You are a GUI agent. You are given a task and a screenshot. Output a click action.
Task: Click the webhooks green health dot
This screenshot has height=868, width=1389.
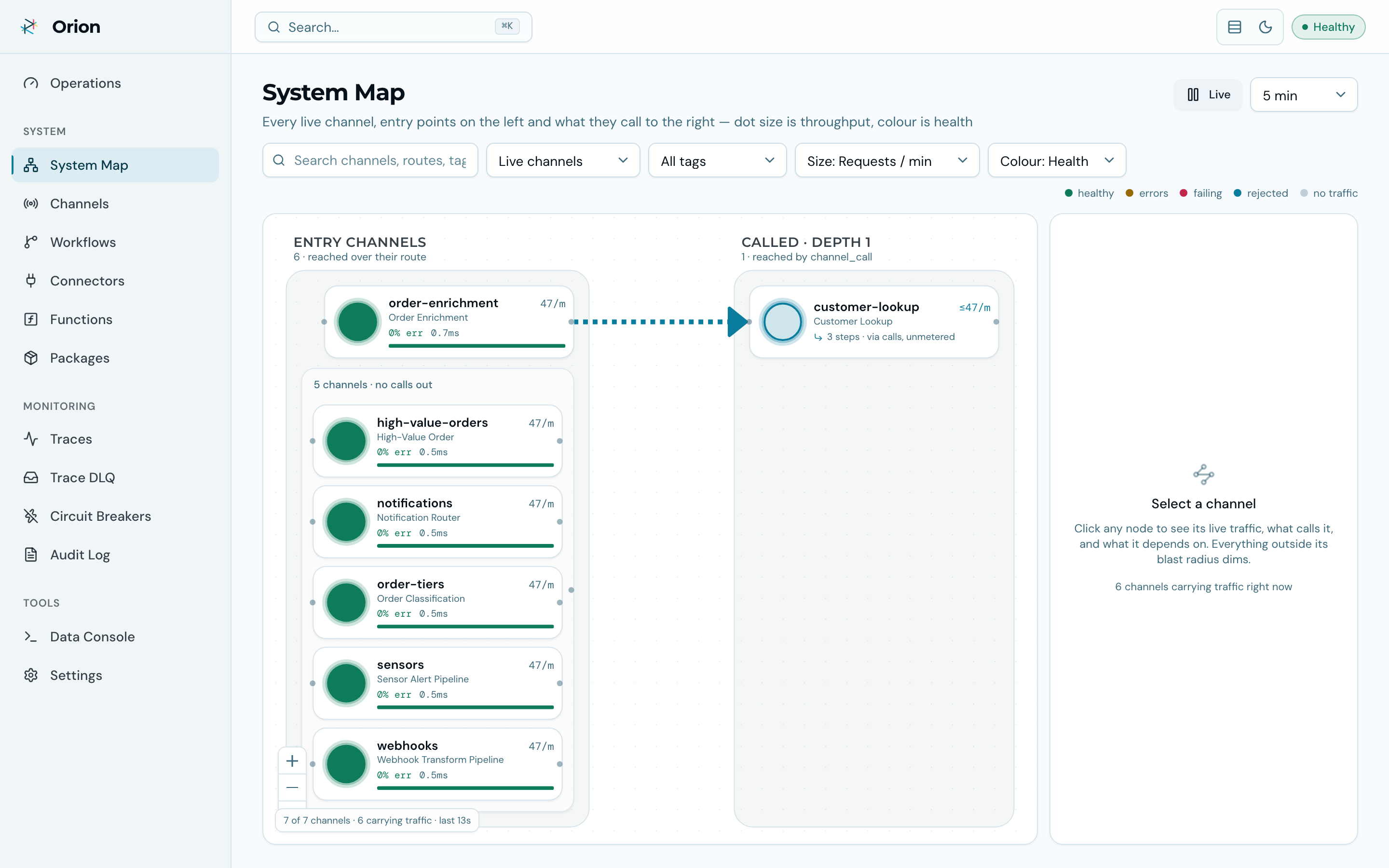(346, 763)
